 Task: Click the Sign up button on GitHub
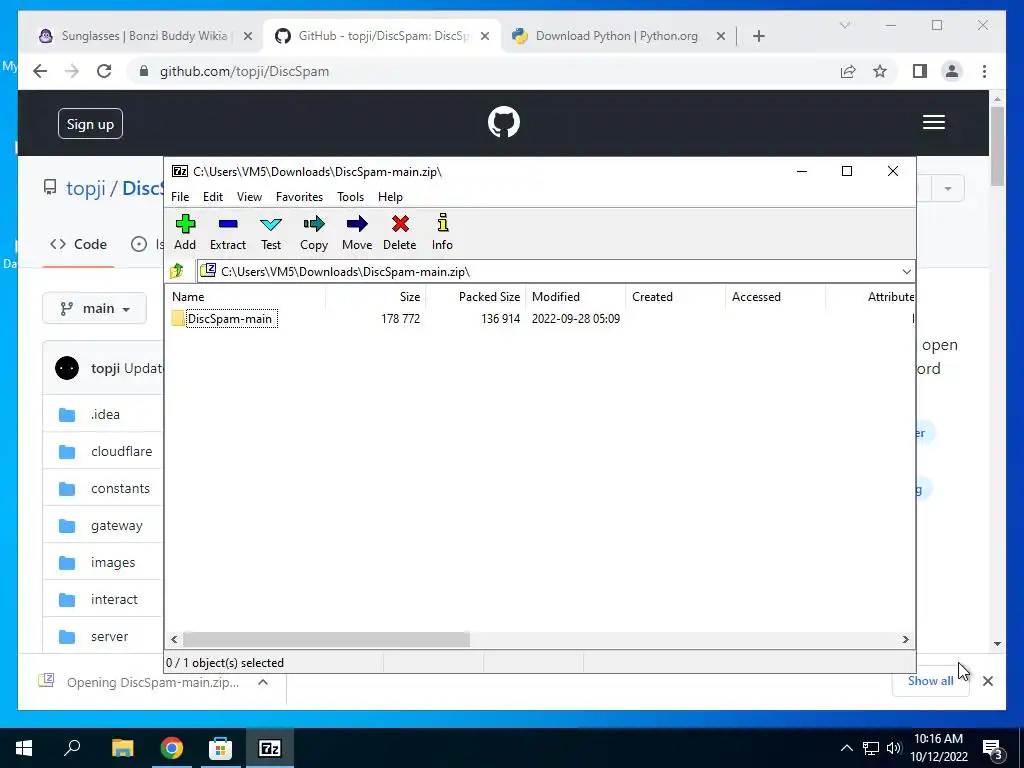click(x=90, y=124)
